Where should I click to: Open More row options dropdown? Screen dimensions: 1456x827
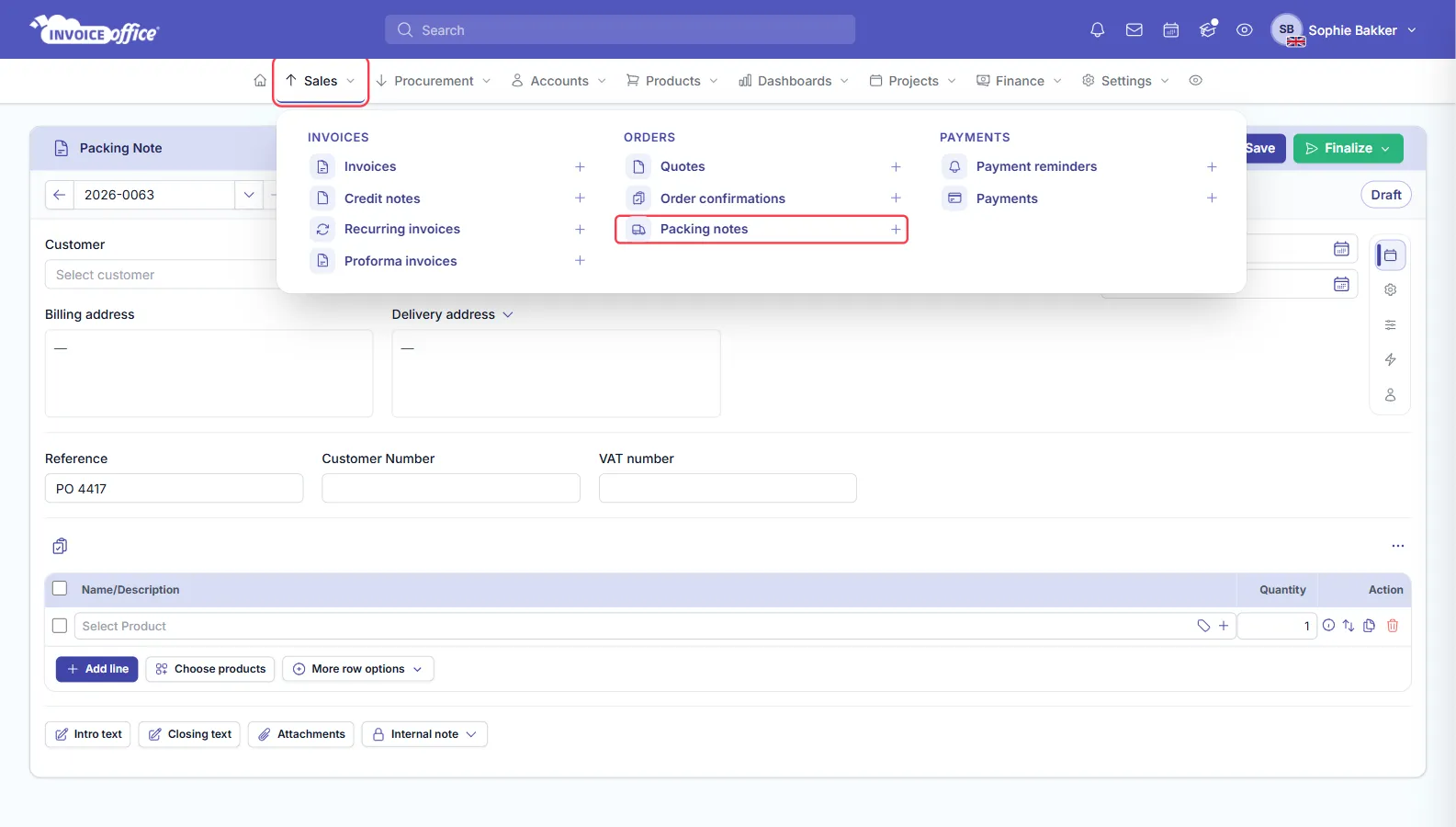coord(358,669)
